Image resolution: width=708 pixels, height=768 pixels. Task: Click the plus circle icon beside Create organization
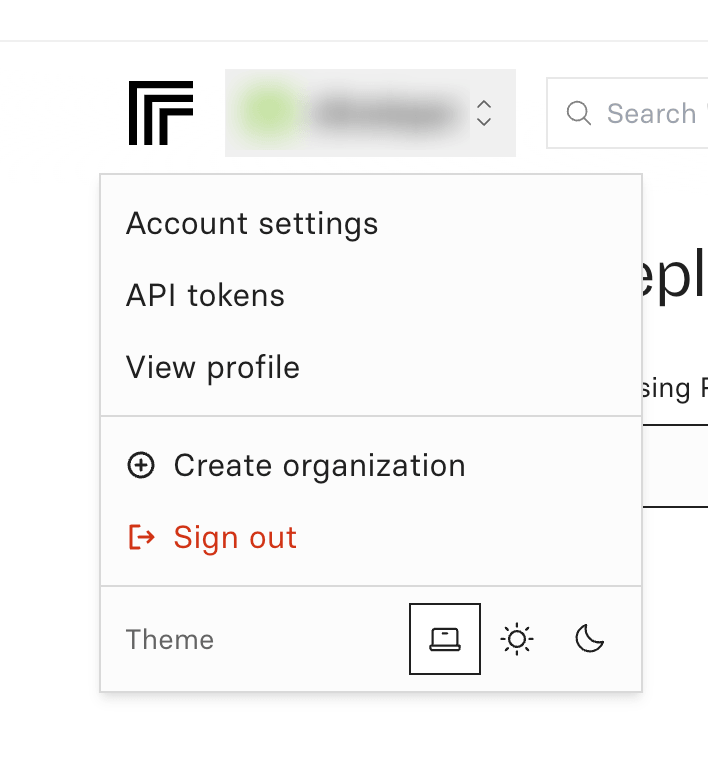141,465
